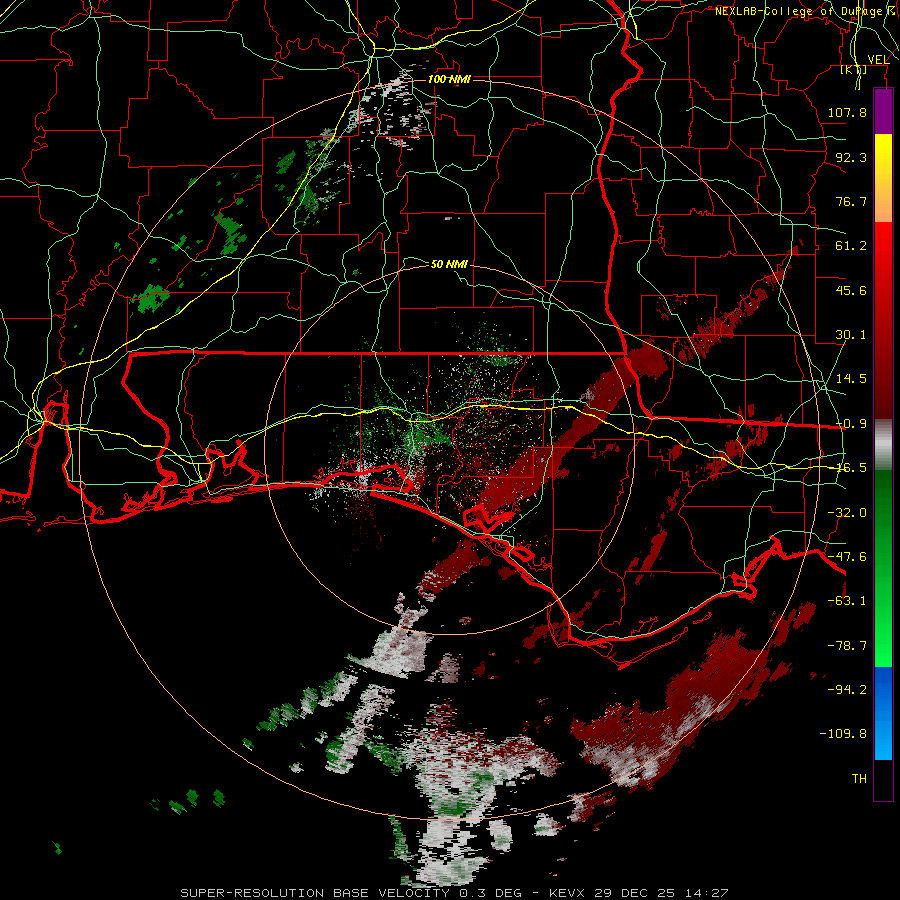
Task: Click the "[KT]" units label
Action: tap(854, 70)
